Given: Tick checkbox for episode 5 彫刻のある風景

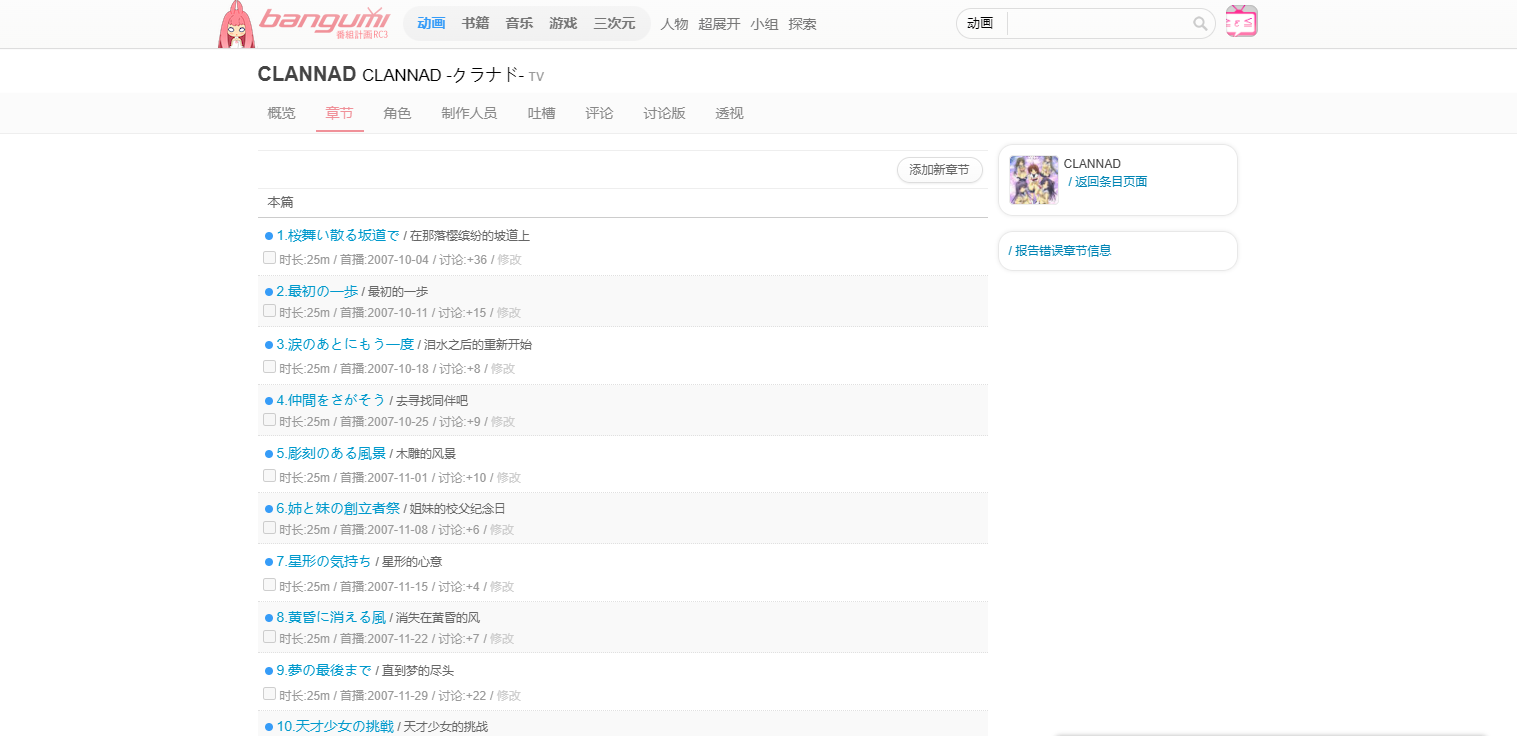Looking at the screenshot, I should [269, 476].
